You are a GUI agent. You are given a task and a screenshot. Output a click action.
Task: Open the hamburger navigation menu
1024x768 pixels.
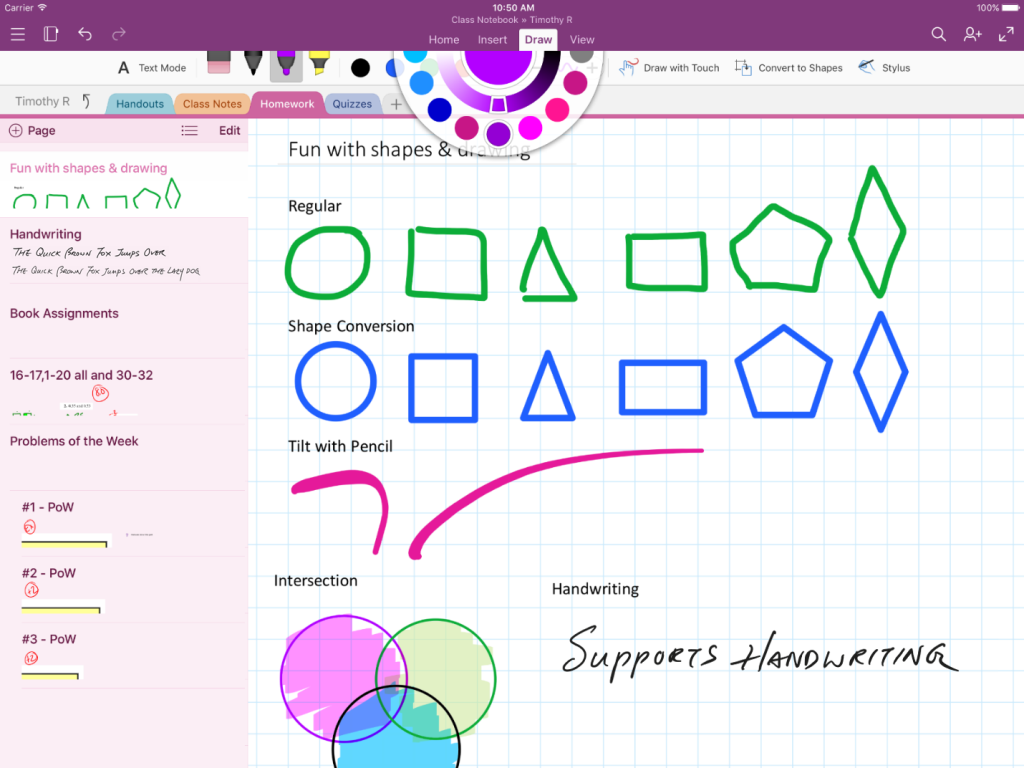(18, 34)
